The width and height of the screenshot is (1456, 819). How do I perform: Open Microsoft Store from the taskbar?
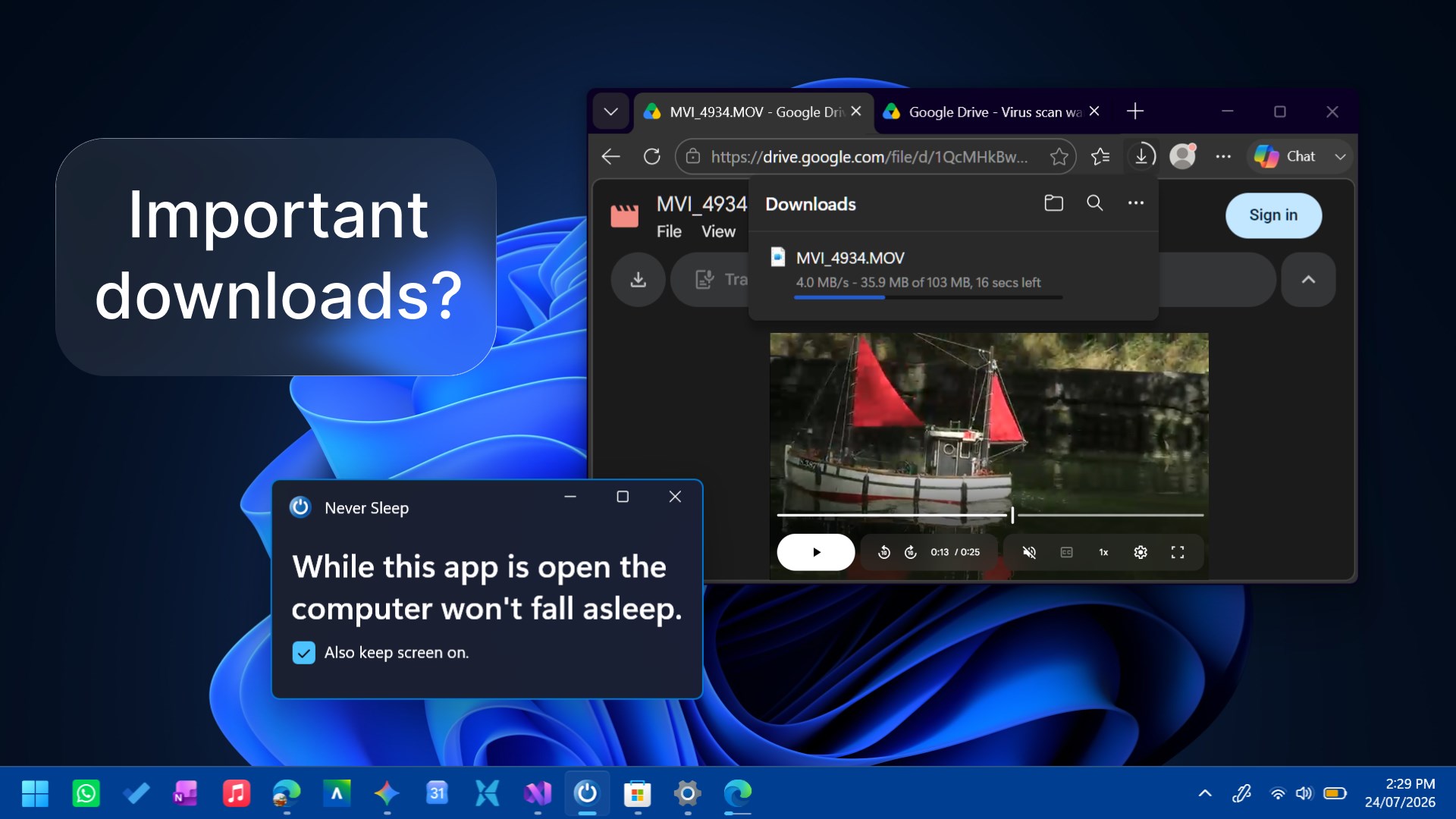[637, 793]
